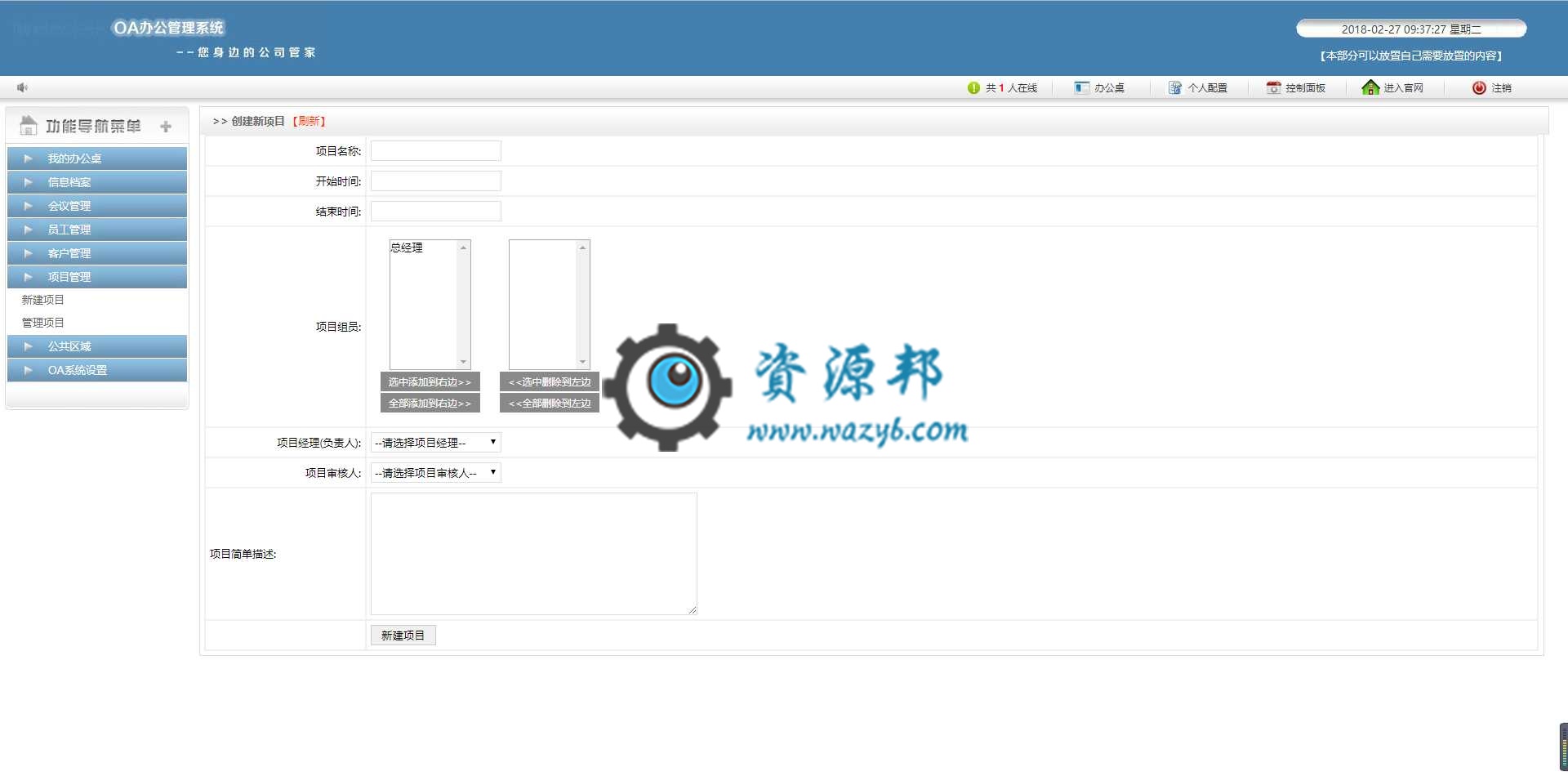Image resolution: width=1568 pixels, height=776 pixels.
Task: Click the 个人配置 top navigation link
Action: tap(1207, 87)
